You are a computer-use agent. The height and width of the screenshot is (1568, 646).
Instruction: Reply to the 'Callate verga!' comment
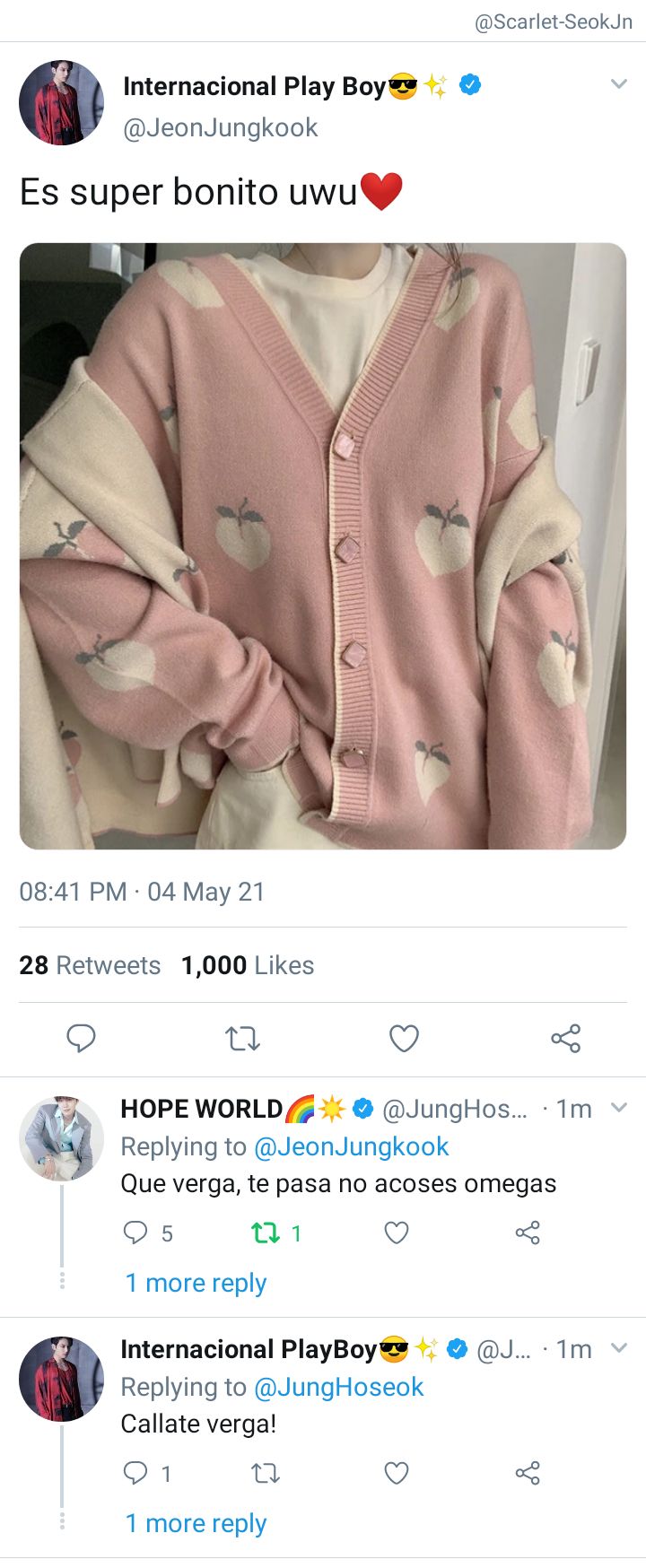135,1473
